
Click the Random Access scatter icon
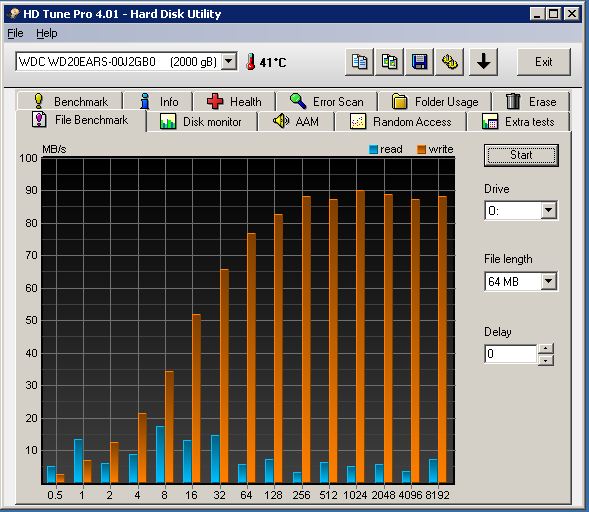click(358, 121)
